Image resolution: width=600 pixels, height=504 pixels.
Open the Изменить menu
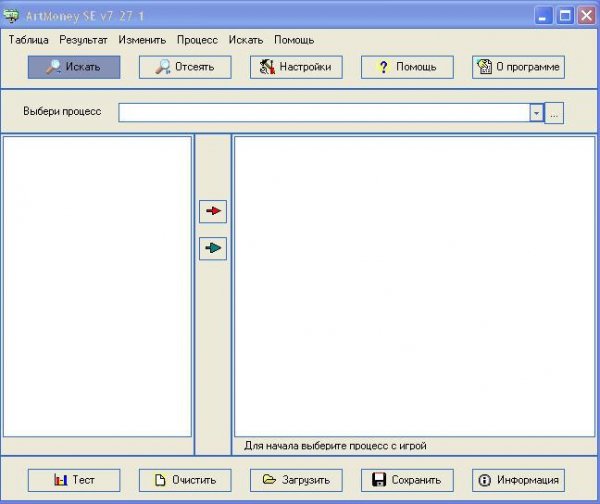tap(142, 40)
